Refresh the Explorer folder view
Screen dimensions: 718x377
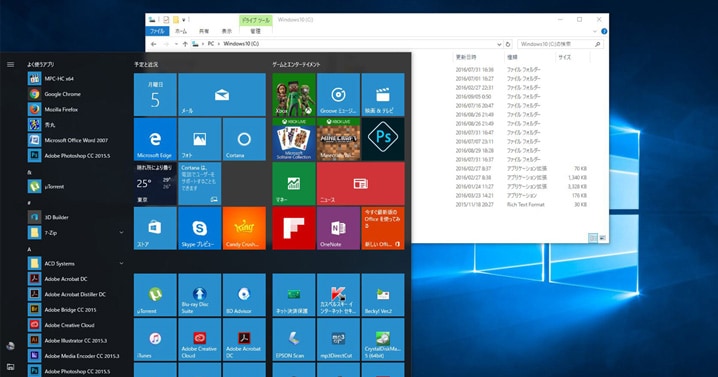[x=507, y=44]
